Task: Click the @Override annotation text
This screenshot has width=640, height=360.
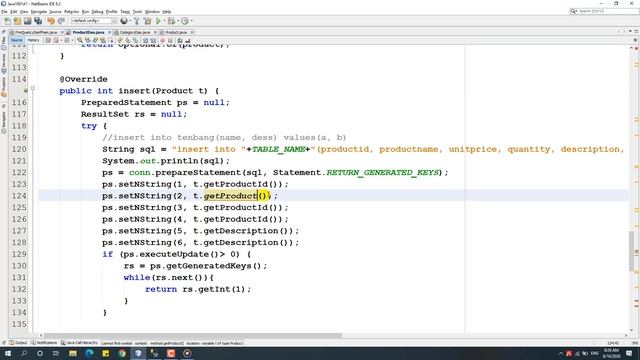Action: (x=83, y=79)
